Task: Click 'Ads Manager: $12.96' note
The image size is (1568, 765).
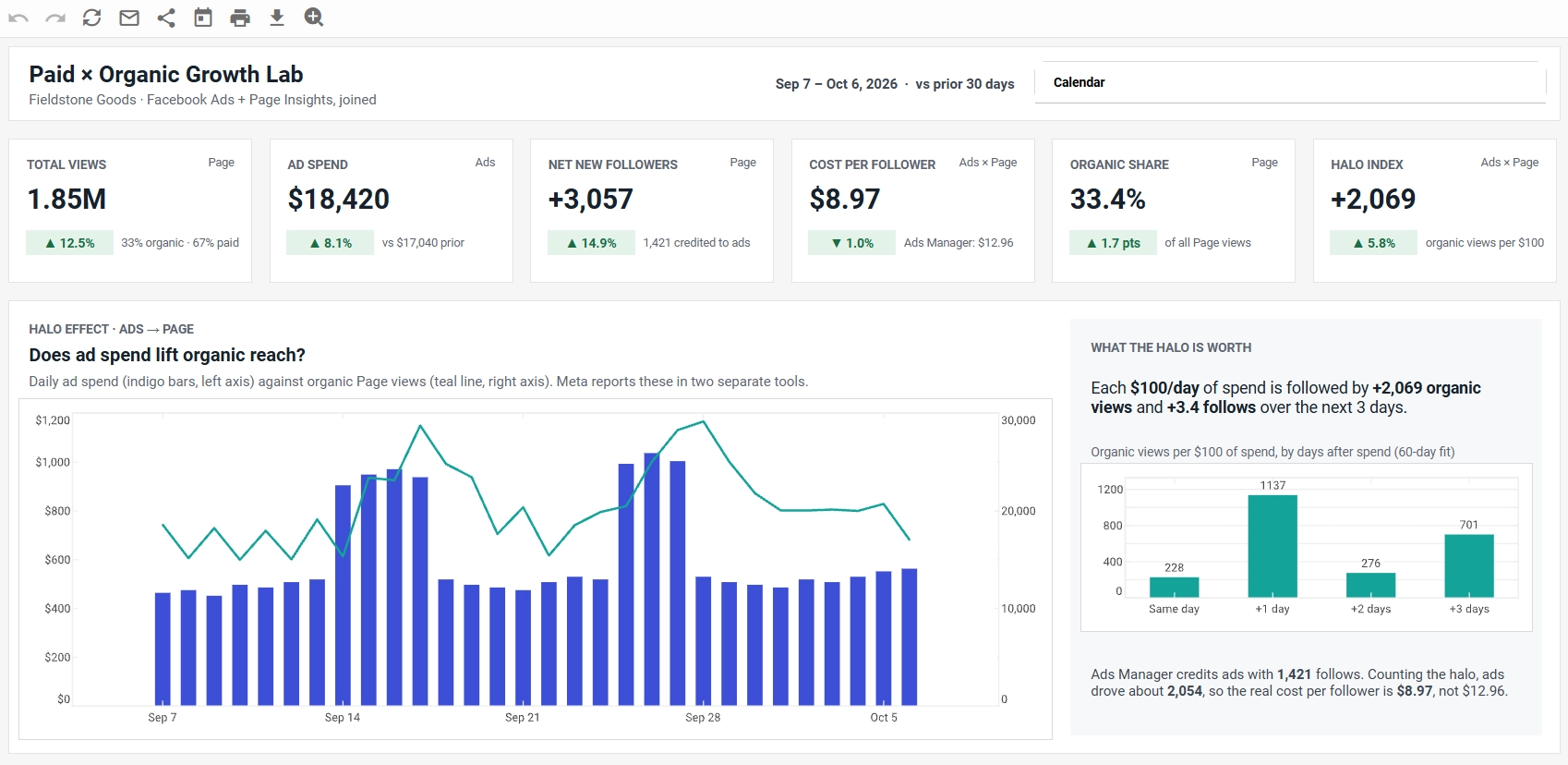Action: [x=959, y=243]
